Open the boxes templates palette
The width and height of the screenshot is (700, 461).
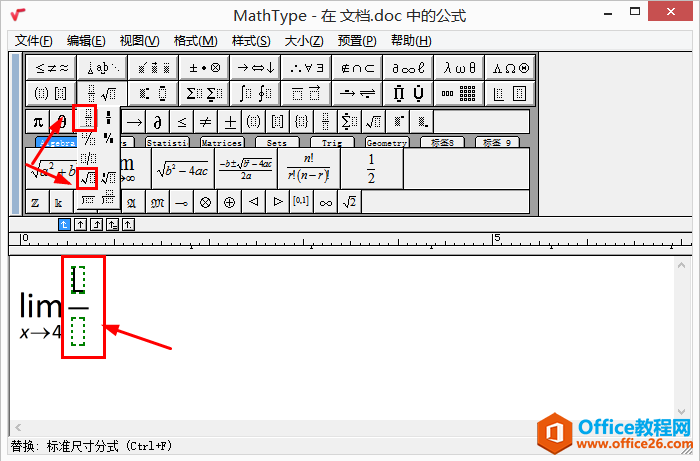[x=510, y=93]
